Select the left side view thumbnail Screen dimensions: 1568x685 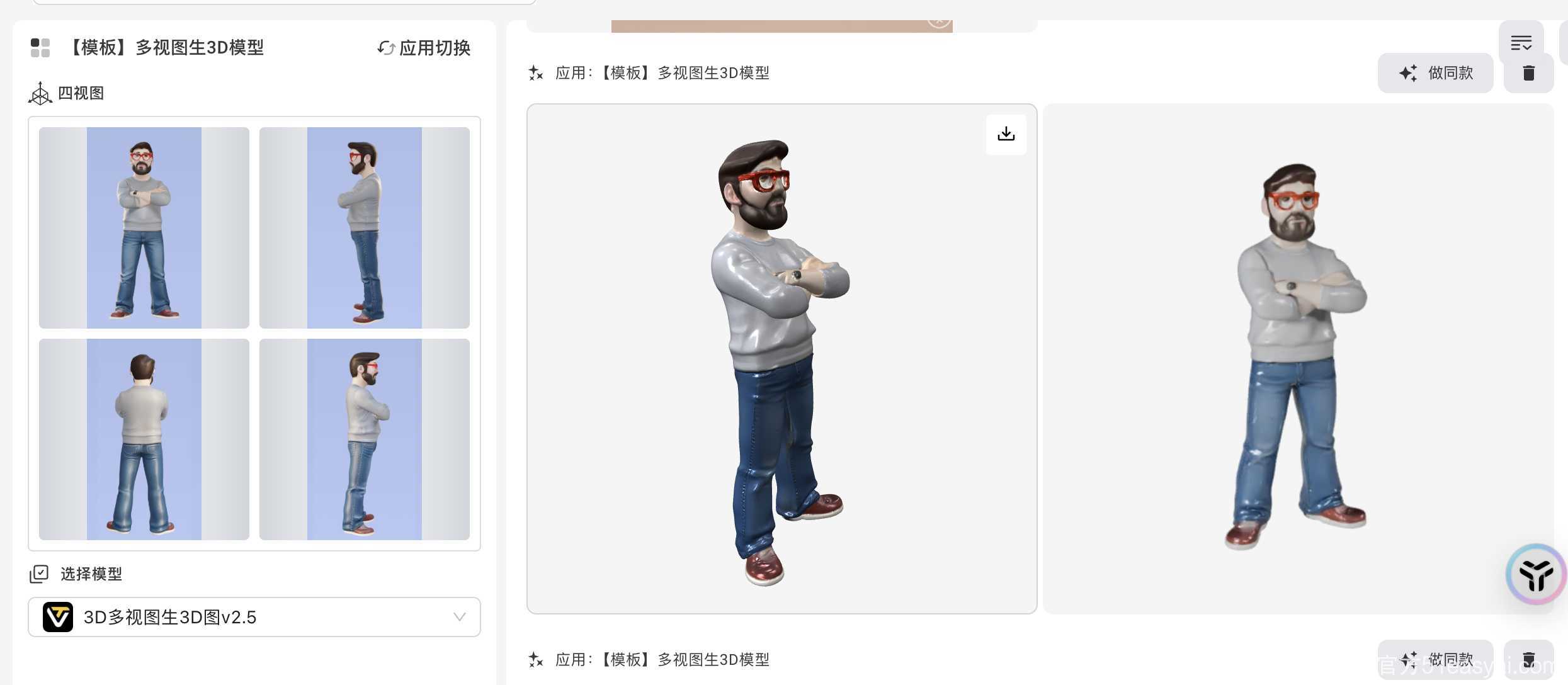(x=365, y=228)
